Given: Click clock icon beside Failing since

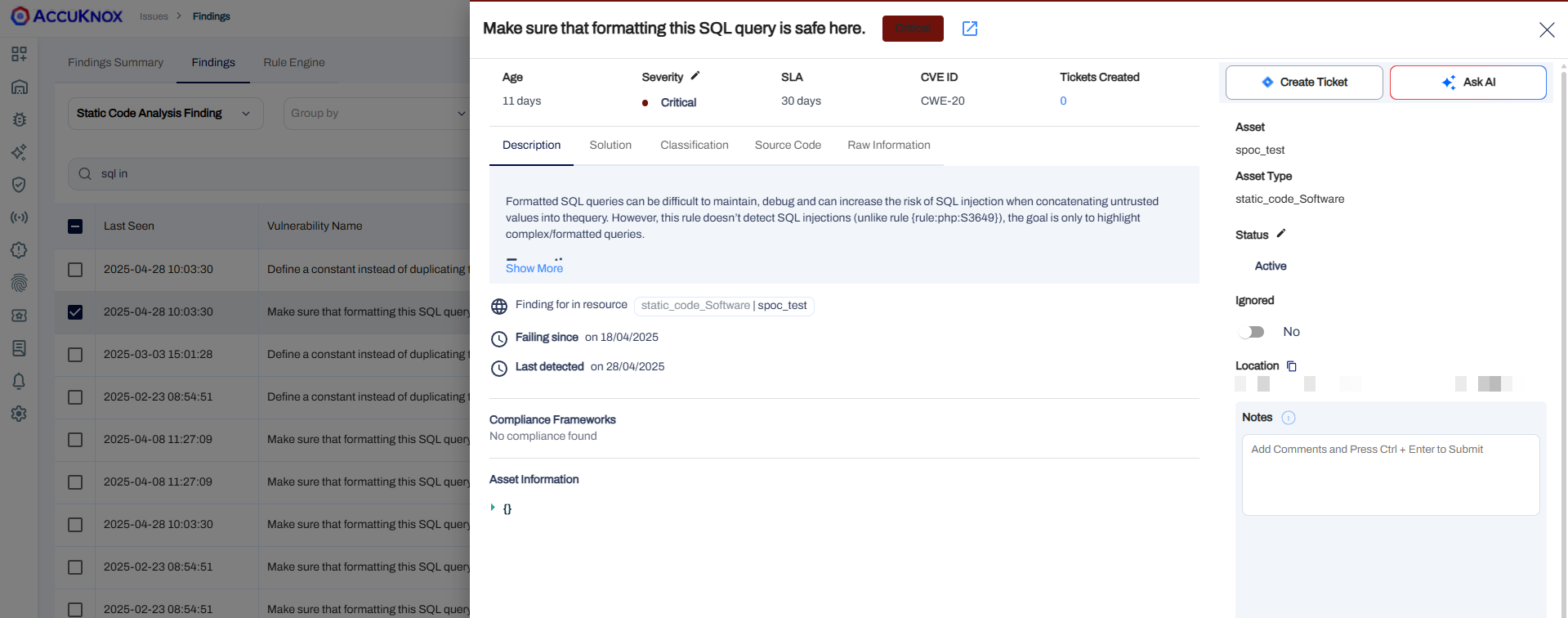Looking at the screenshot, I should pyautogui.click(x=499, y=339).
